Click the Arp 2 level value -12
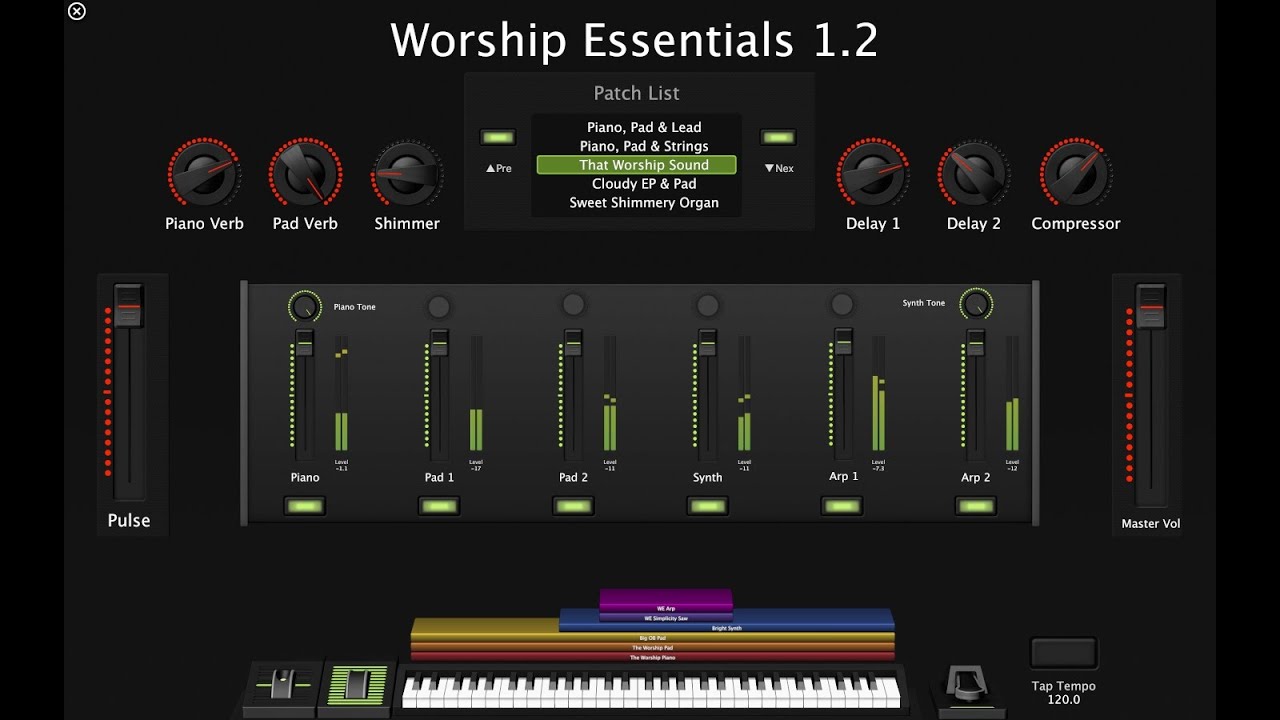Image resolution: width=1280 pixels, height=720 pixels. [x=1012, y=468]
